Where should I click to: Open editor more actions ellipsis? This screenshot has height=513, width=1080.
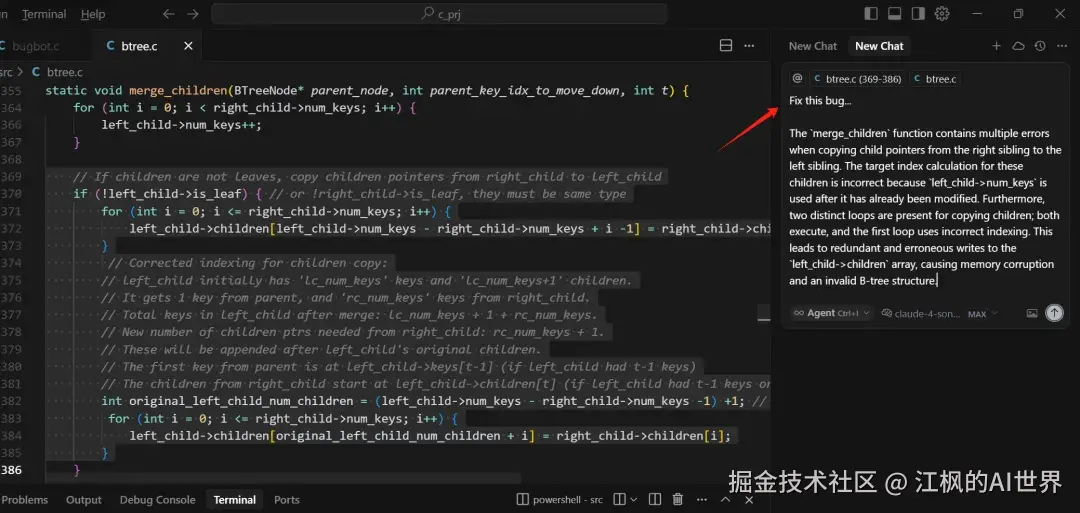[749, 45]
